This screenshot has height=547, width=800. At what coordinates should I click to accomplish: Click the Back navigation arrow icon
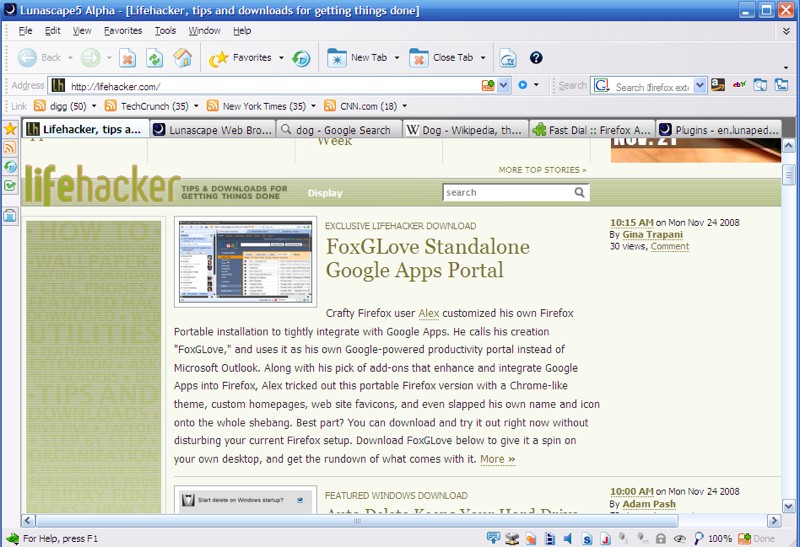pyautogui.click(x=27, y=58)
